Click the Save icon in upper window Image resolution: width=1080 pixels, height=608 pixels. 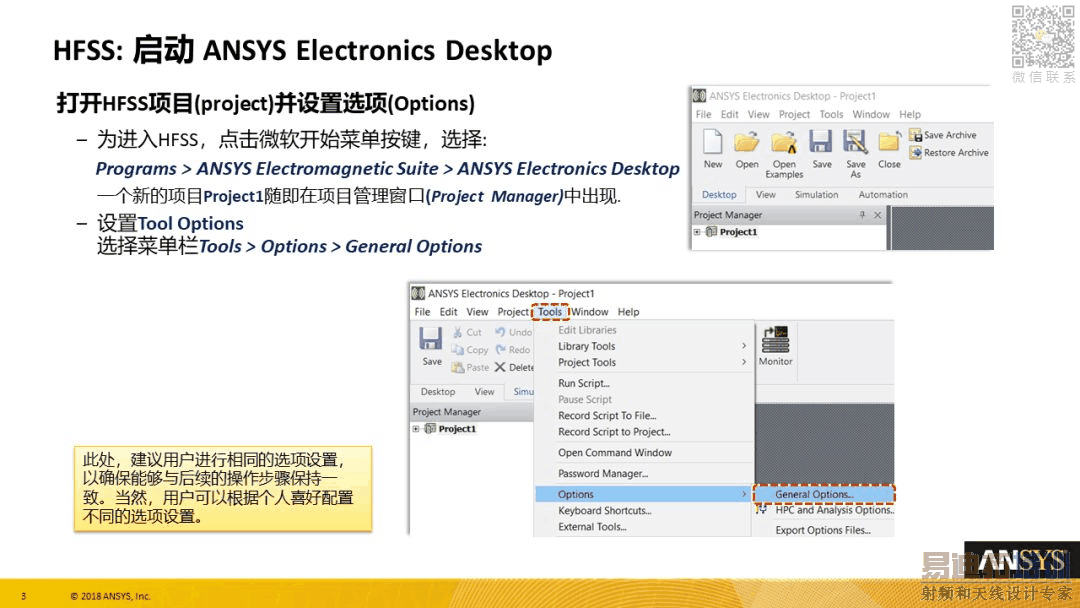tap(821, 142)
